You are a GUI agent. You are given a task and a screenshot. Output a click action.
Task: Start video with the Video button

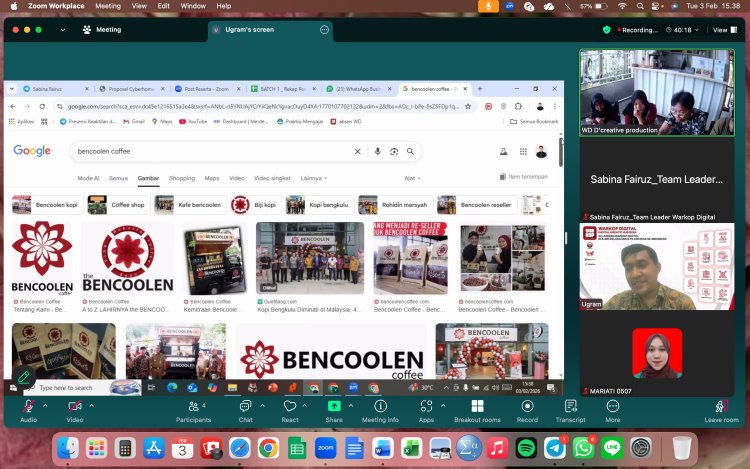pos(75,411)
